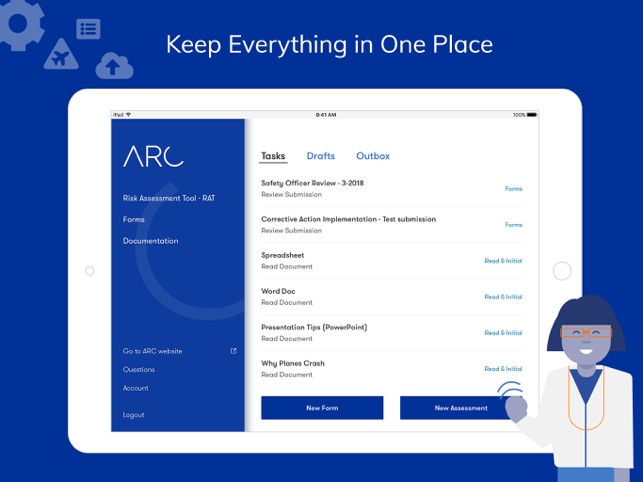Tap the 9:41 AM clock in status bar
Viewport: 643px width, 482px height.
pos(326,115)
